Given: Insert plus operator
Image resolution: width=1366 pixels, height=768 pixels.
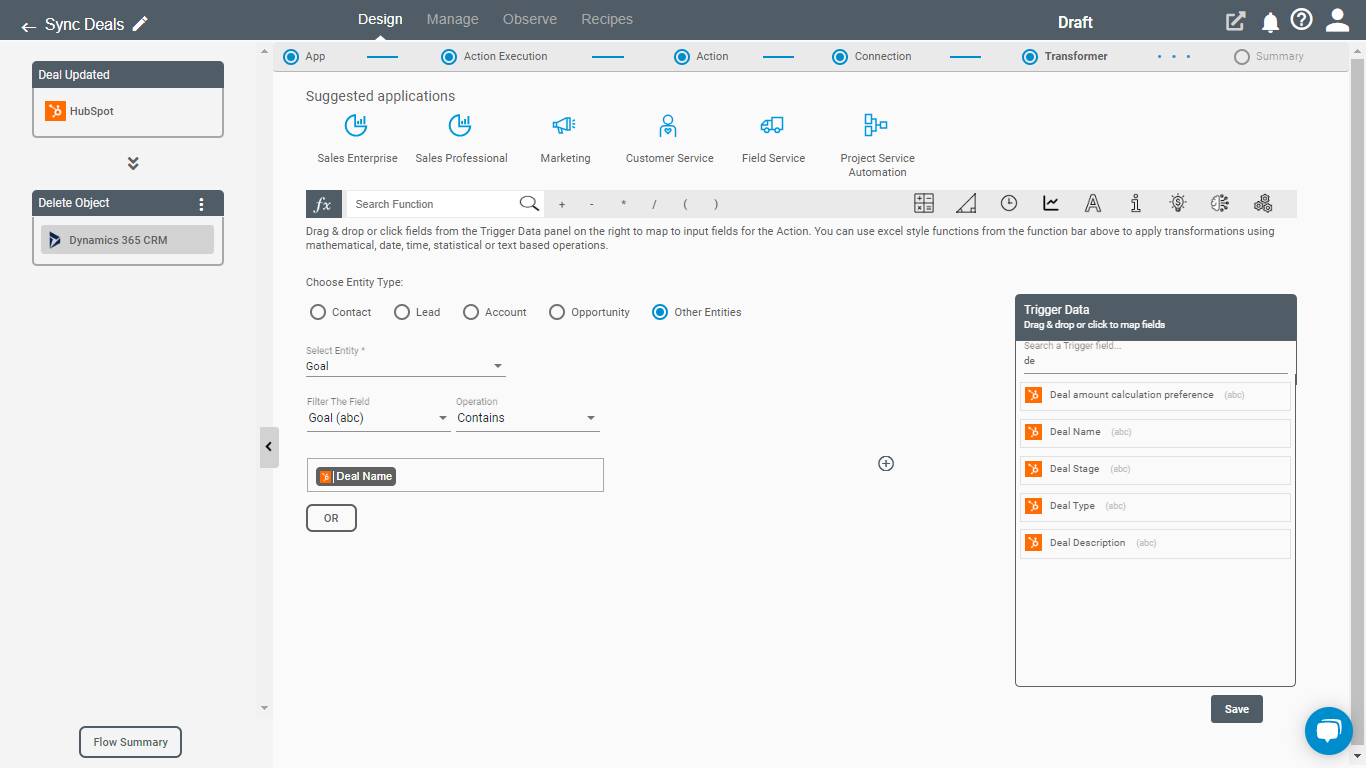Looking at the screenshot, I should (562, 204).
